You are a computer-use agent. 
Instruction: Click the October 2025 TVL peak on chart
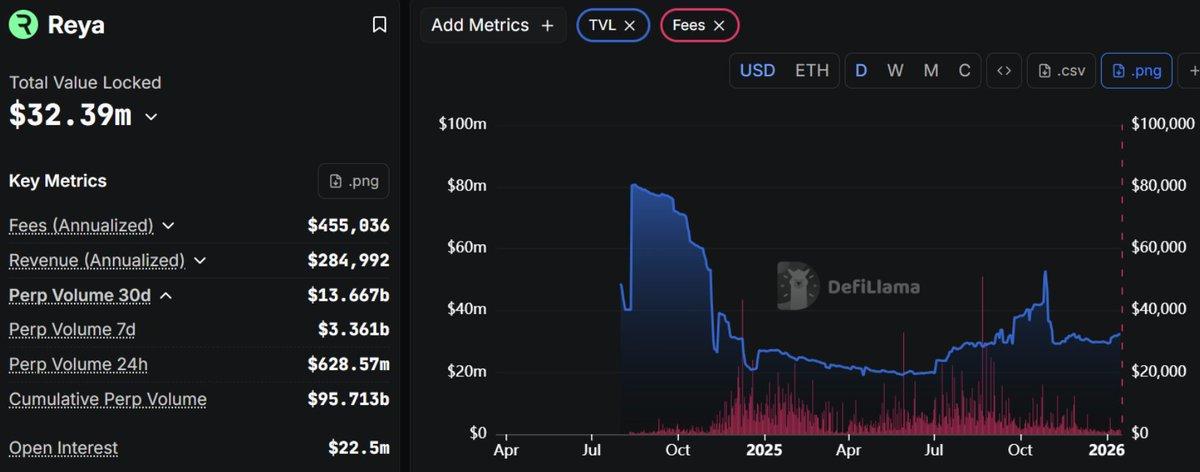(1045, 273)
